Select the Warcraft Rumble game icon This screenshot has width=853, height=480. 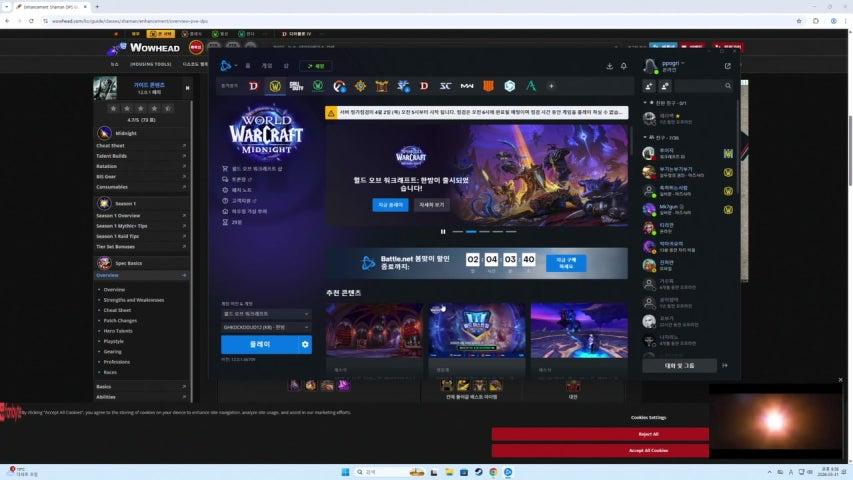[381, 86]
